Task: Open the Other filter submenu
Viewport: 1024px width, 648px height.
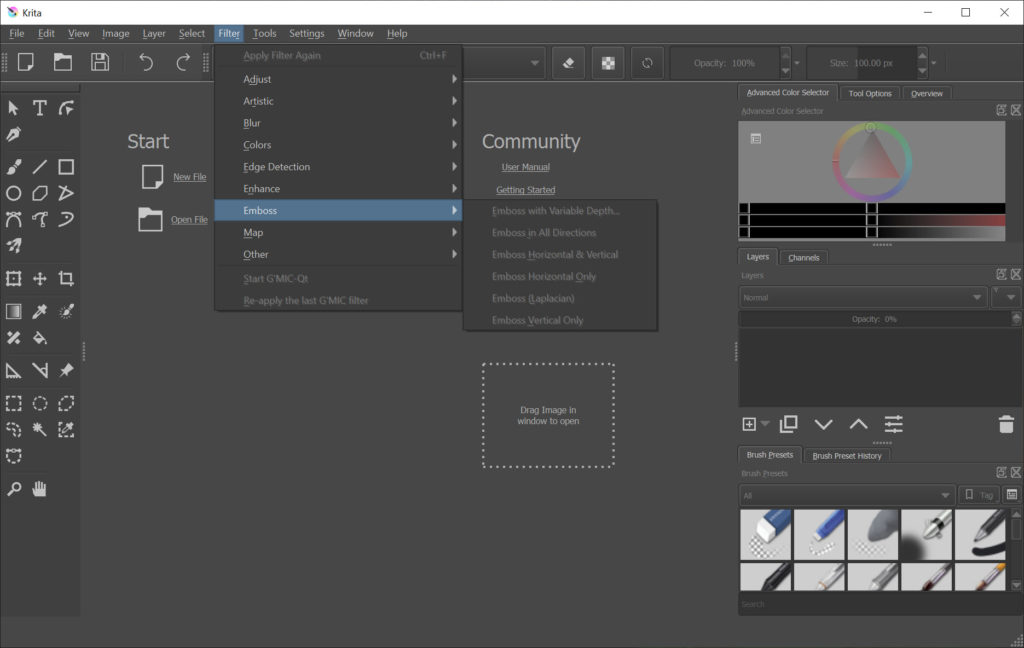Action: pyautogui.click(x=338, y=254)
